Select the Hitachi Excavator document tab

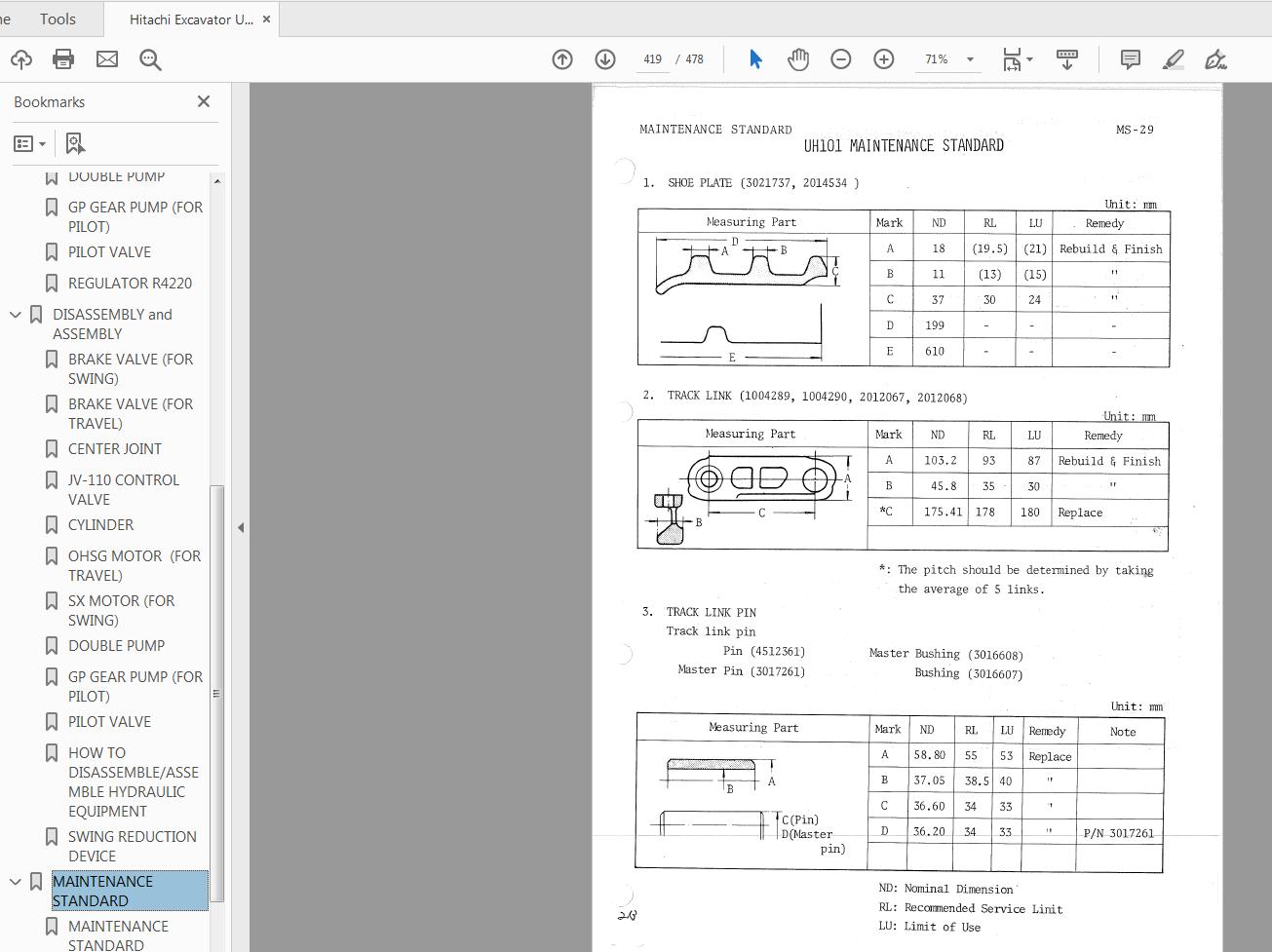pyautogui.click(x=188, y=19)
